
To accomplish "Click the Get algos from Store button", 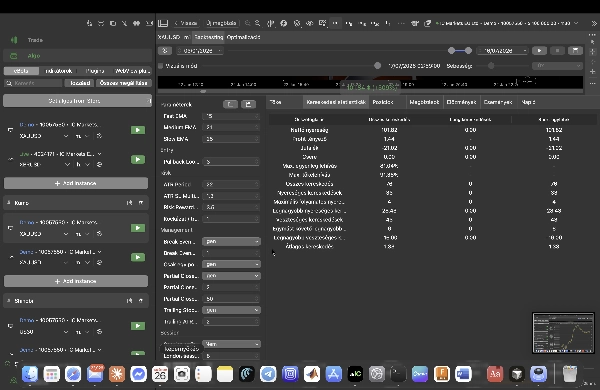I will [77, 101].
